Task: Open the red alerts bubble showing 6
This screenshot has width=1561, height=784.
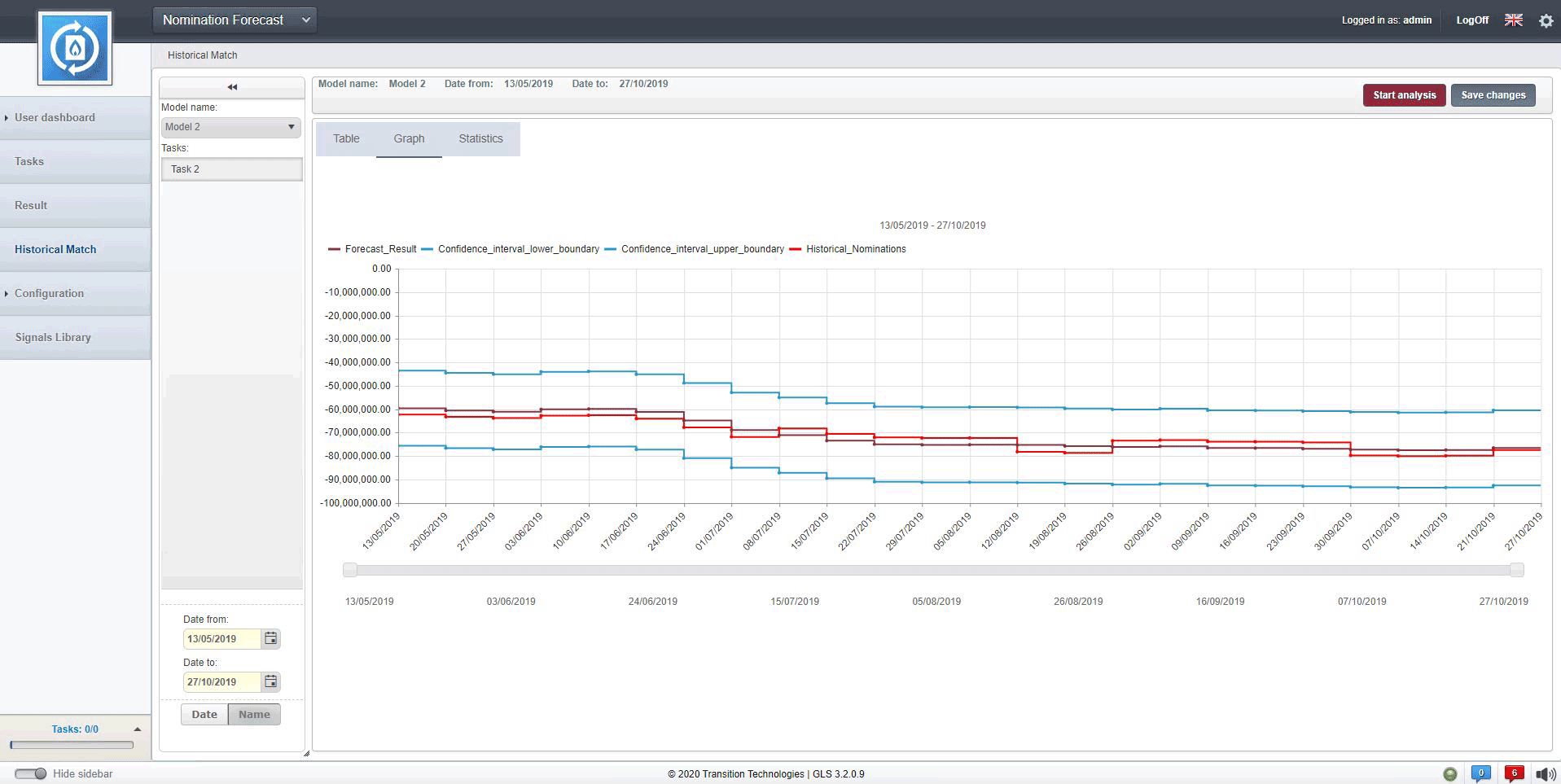Action: pos(1513,773)
